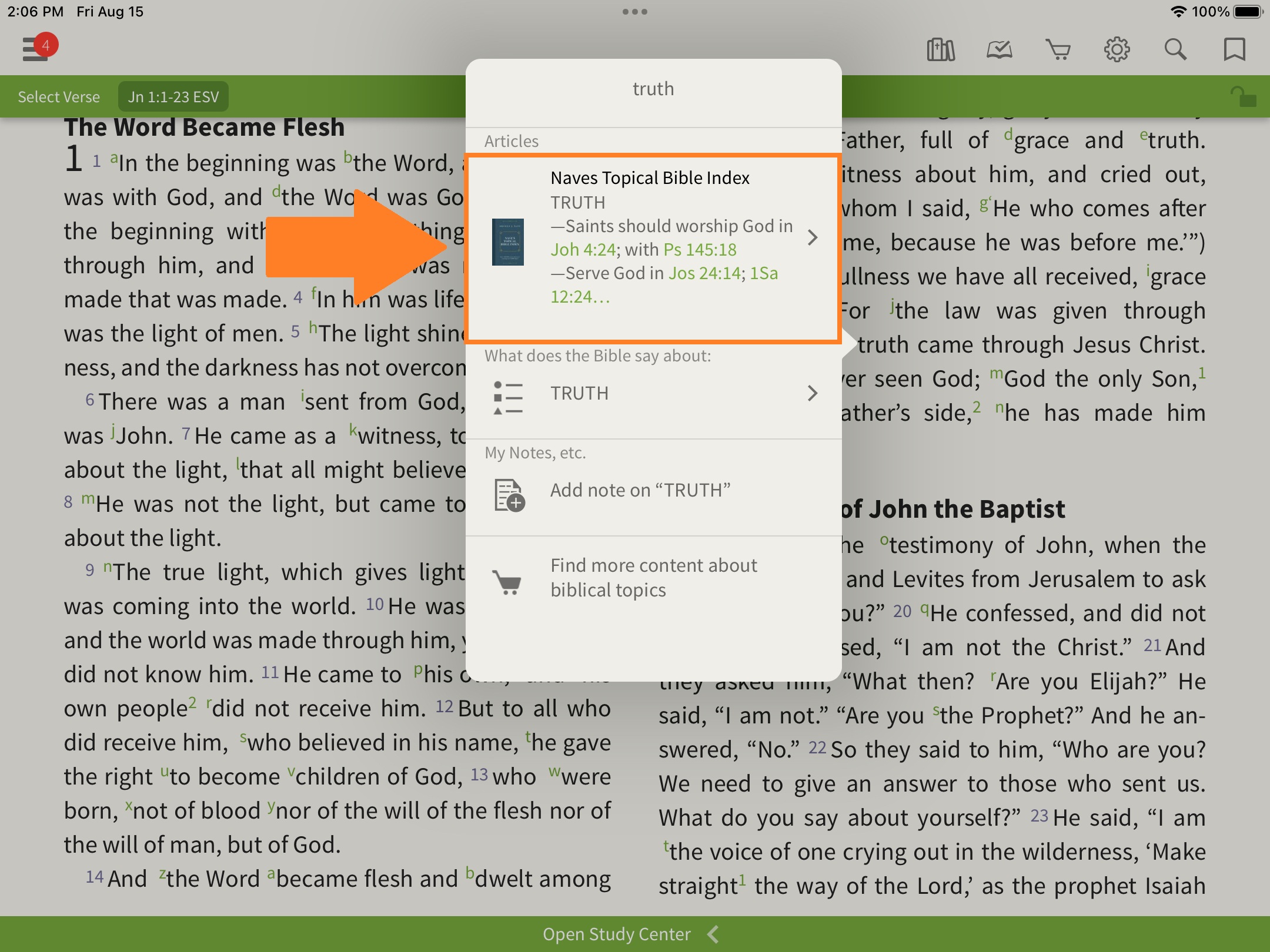Expand the Naves Topical Bible Index chevron
The height and width of the screenshot is (952, 1270).
(813, 237)
